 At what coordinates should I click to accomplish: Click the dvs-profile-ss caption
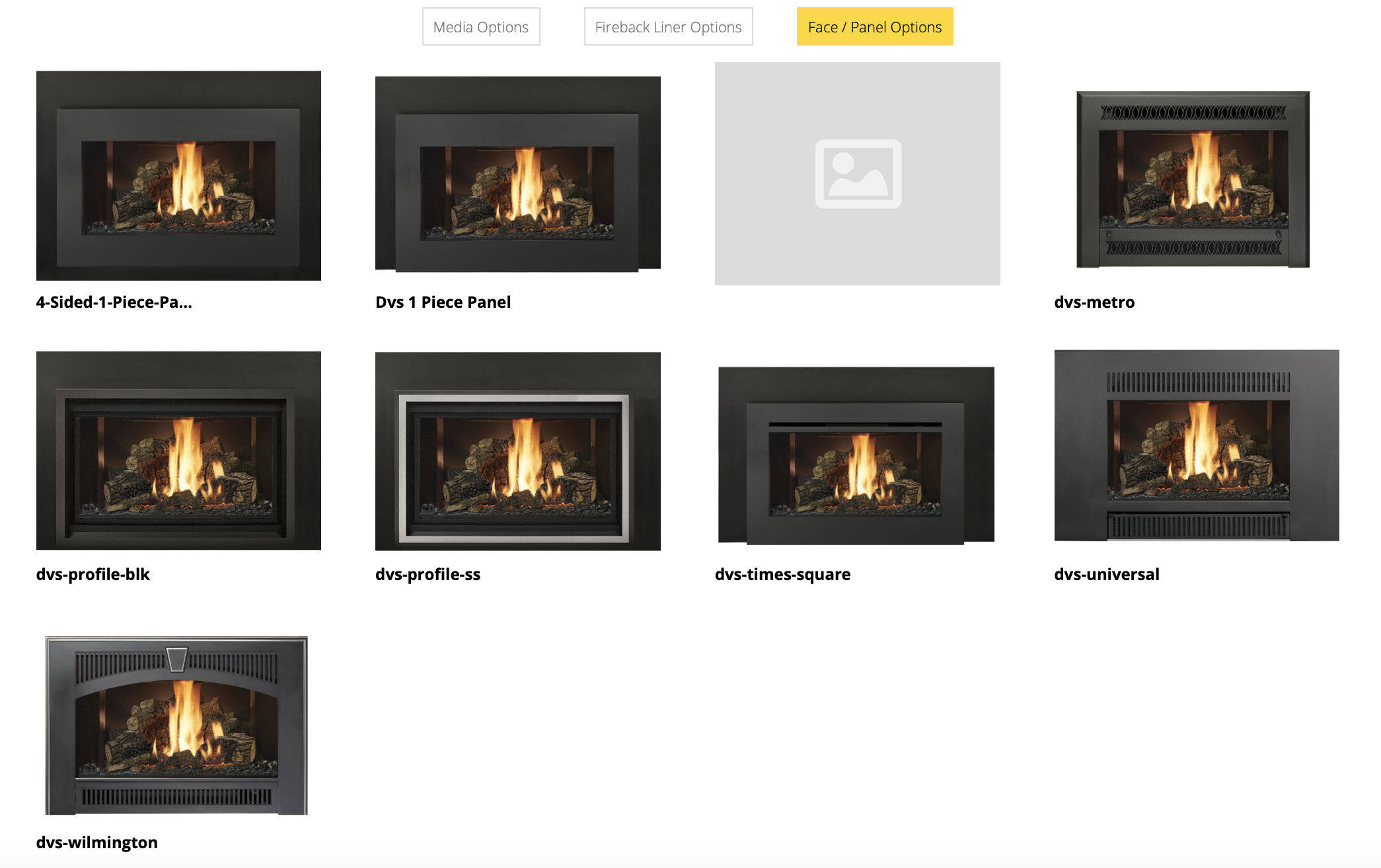click(428, 574)
